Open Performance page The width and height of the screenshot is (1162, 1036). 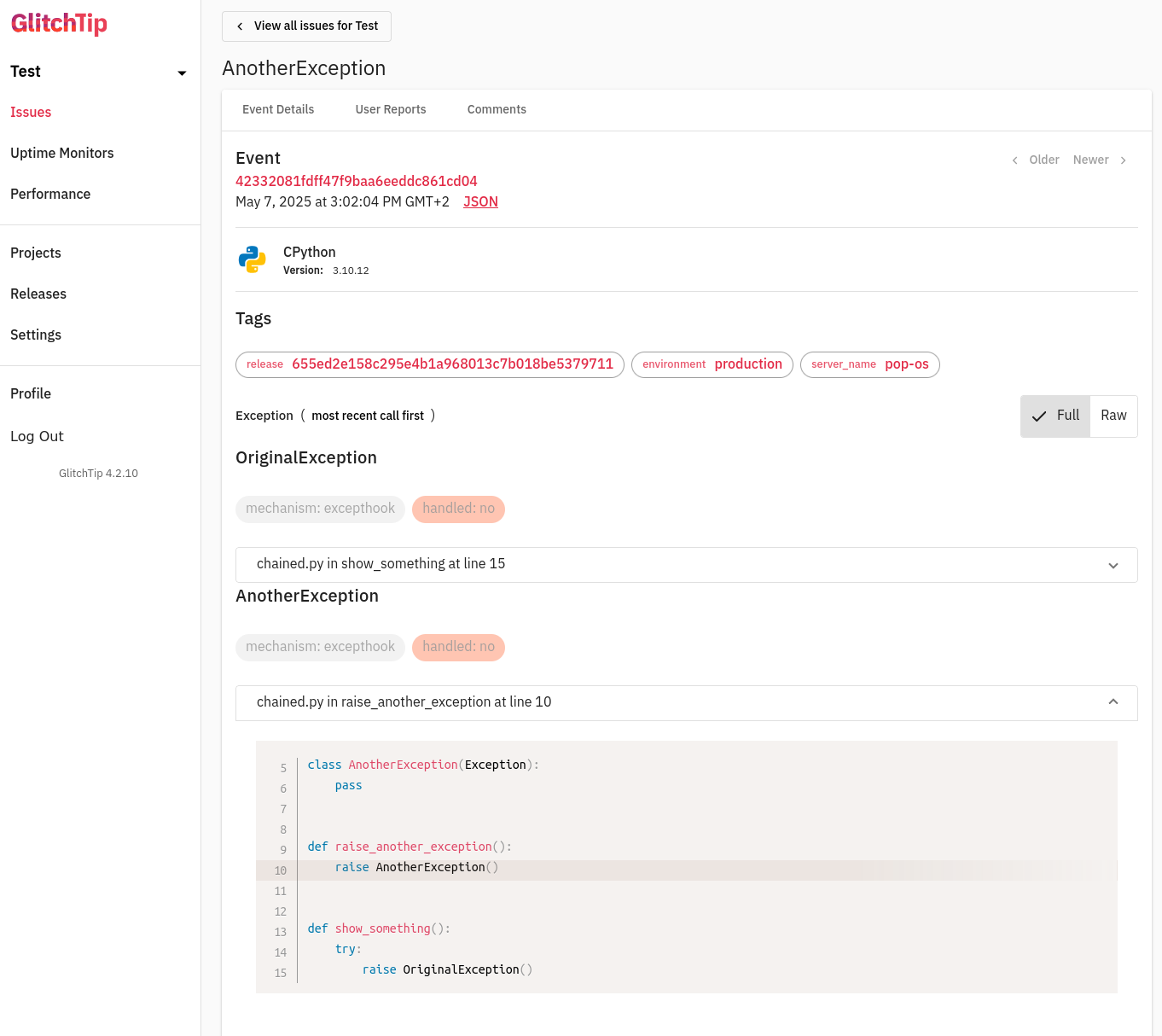point(50,194)
